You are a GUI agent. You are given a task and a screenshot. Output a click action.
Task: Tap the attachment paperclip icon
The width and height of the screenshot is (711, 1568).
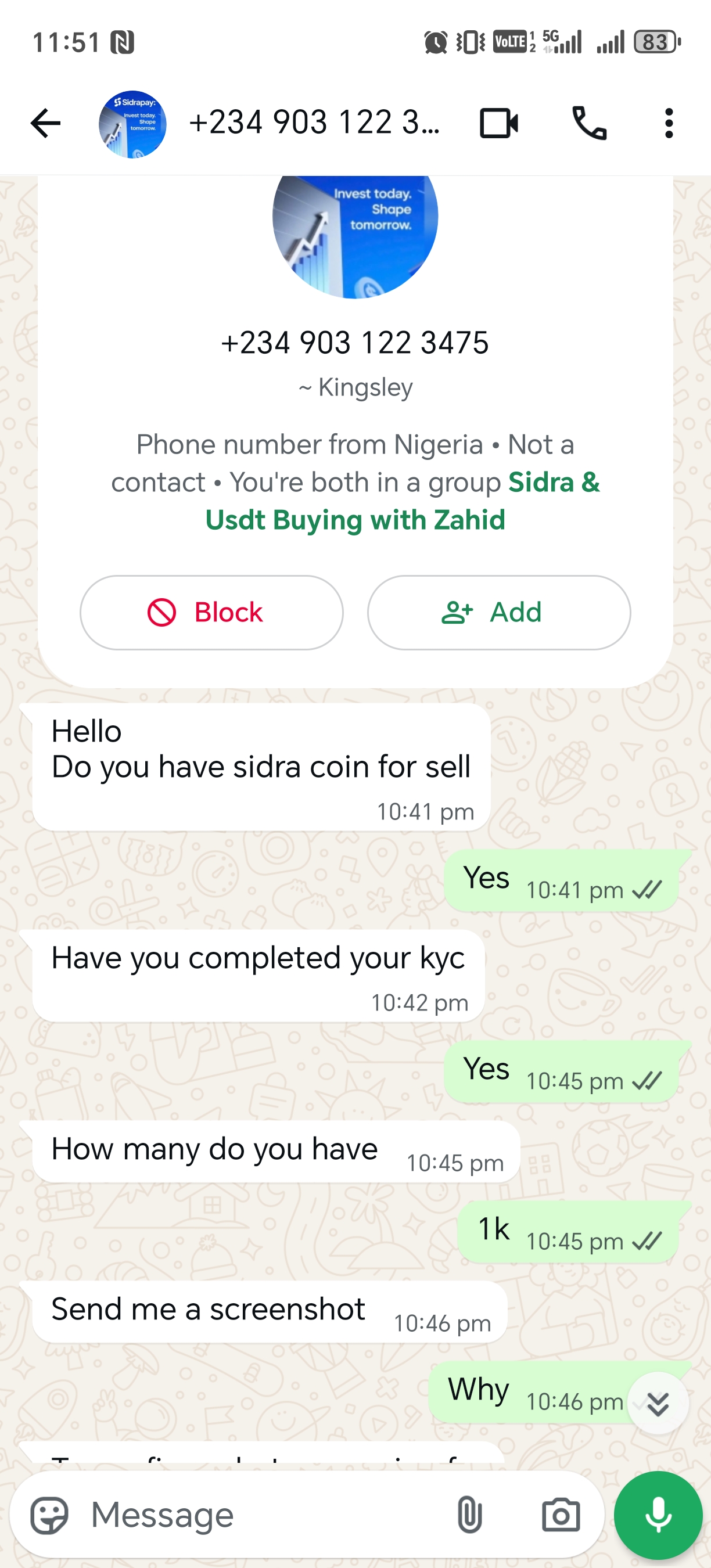point(469,1515)
